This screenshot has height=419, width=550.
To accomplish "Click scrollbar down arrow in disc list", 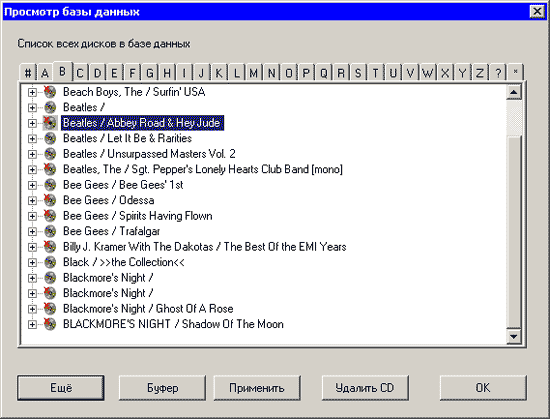I will 514,337.
